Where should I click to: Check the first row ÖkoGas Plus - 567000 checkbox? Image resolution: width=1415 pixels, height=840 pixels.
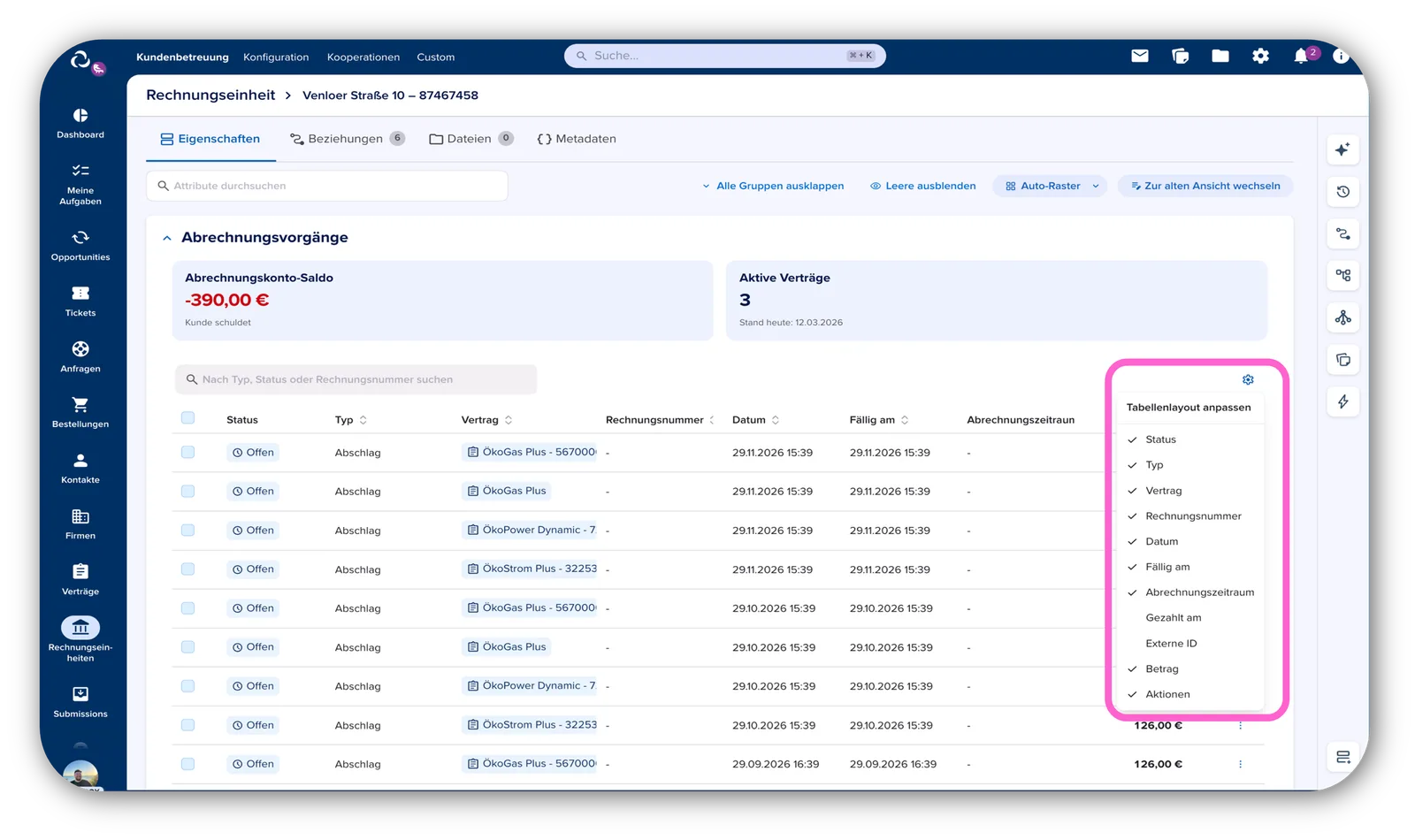tap(187, 452)
